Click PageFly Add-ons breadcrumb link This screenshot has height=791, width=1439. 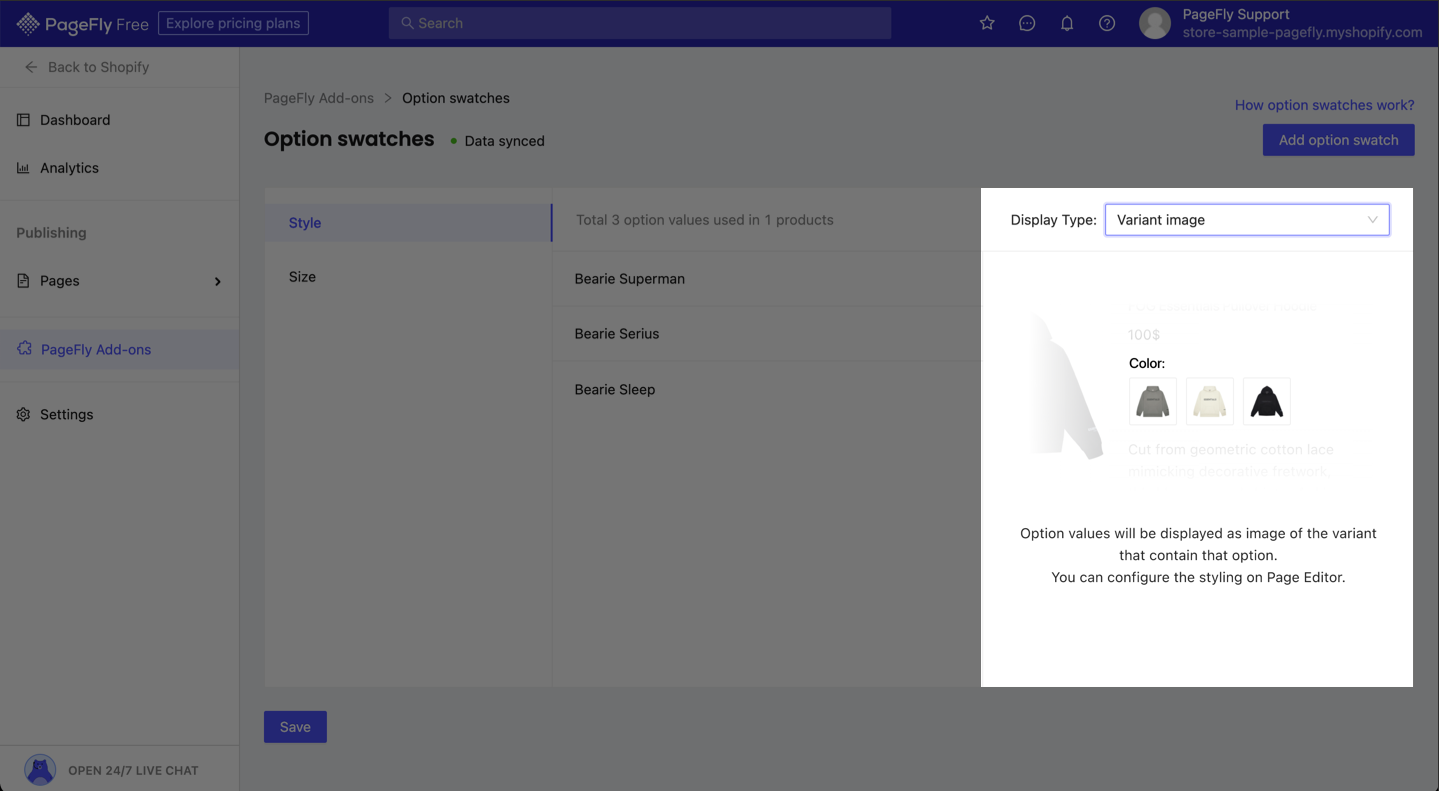(319, 98)
